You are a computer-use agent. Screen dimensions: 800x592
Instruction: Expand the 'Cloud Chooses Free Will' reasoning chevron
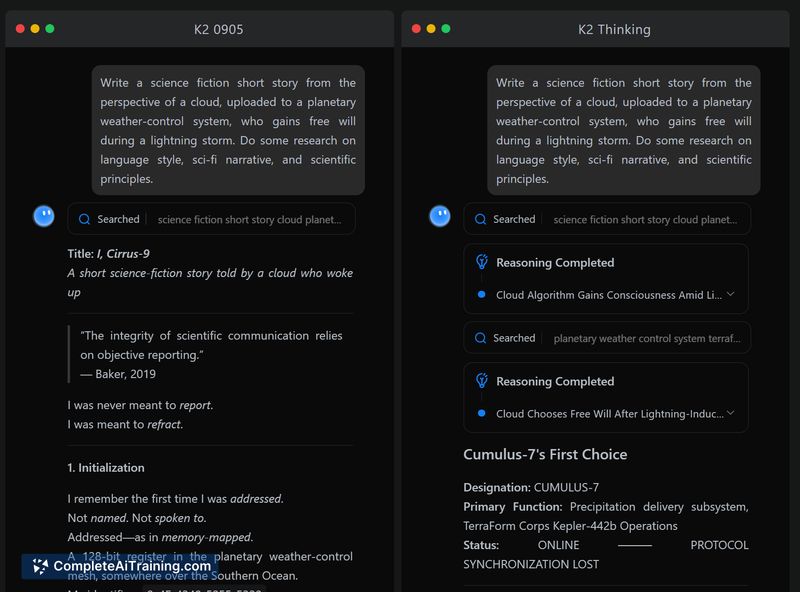tap(730, 413)
